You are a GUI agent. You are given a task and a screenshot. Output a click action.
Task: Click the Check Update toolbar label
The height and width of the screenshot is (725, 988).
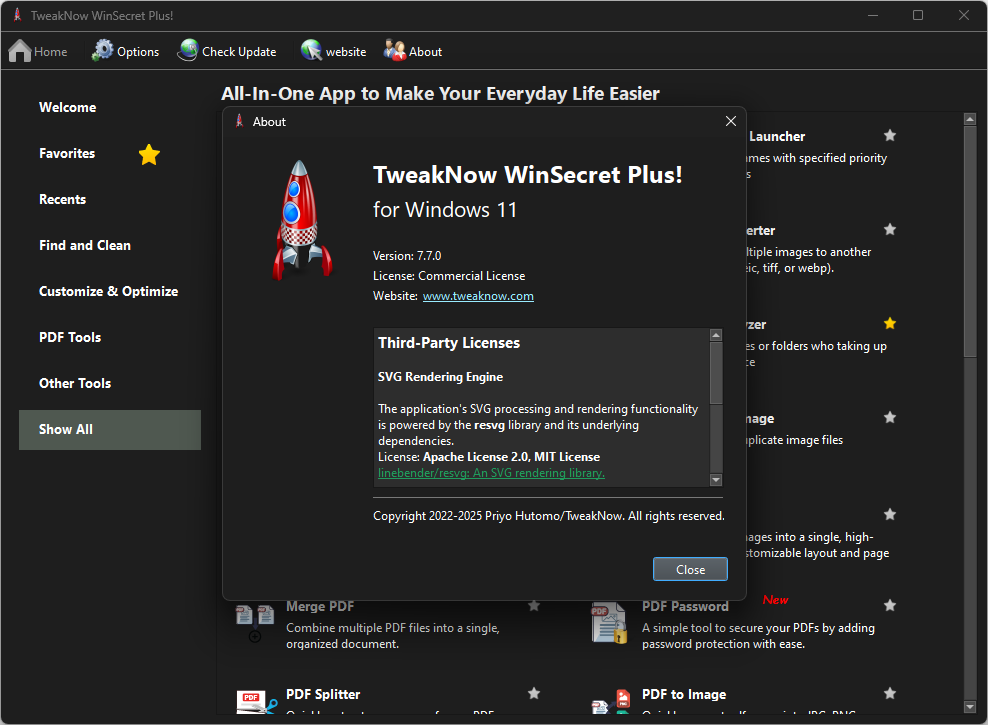click(x=239, y=52)
